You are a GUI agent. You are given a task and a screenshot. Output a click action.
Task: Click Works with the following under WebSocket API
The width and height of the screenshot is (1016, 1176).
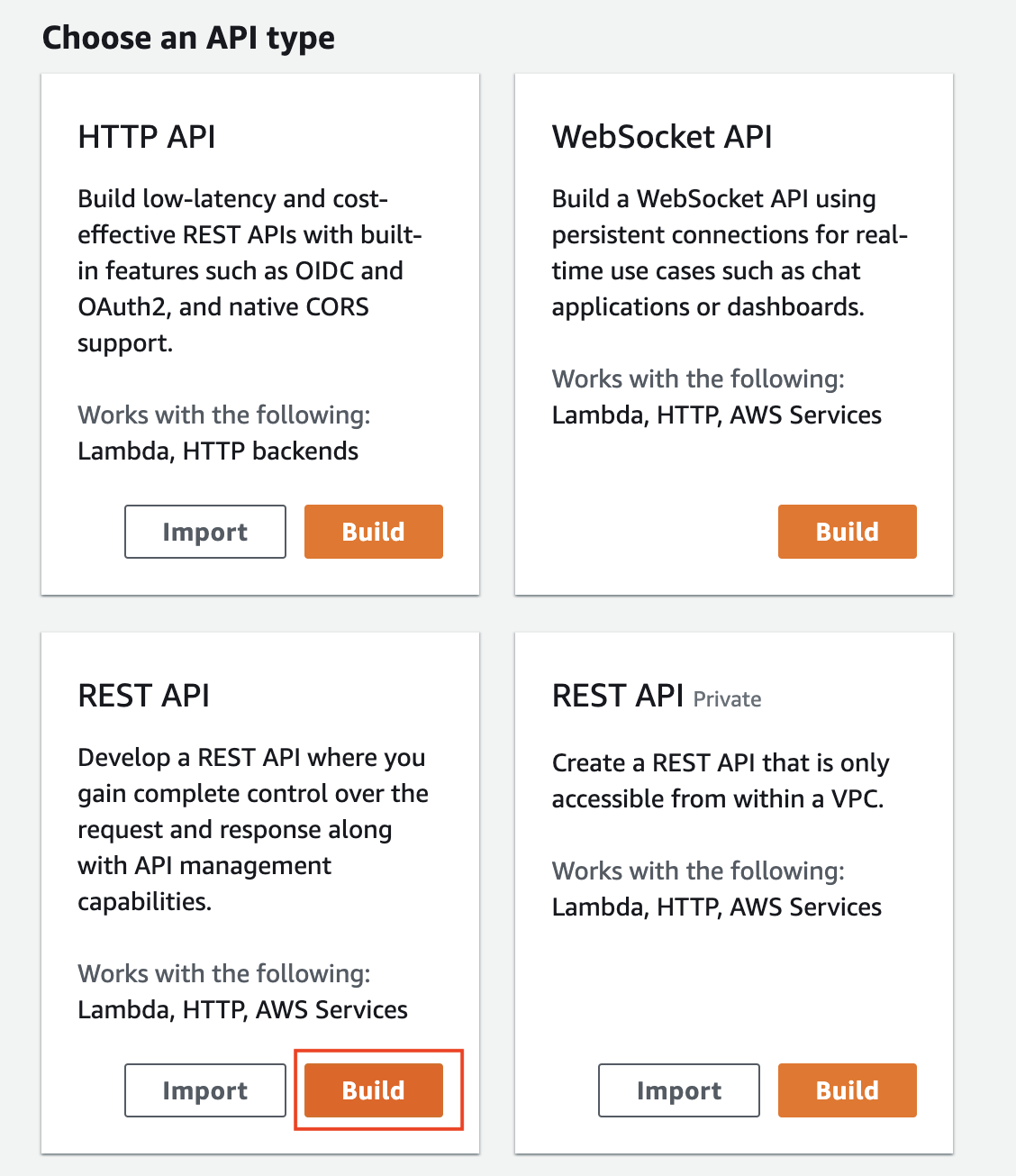(x=697, y=378)
